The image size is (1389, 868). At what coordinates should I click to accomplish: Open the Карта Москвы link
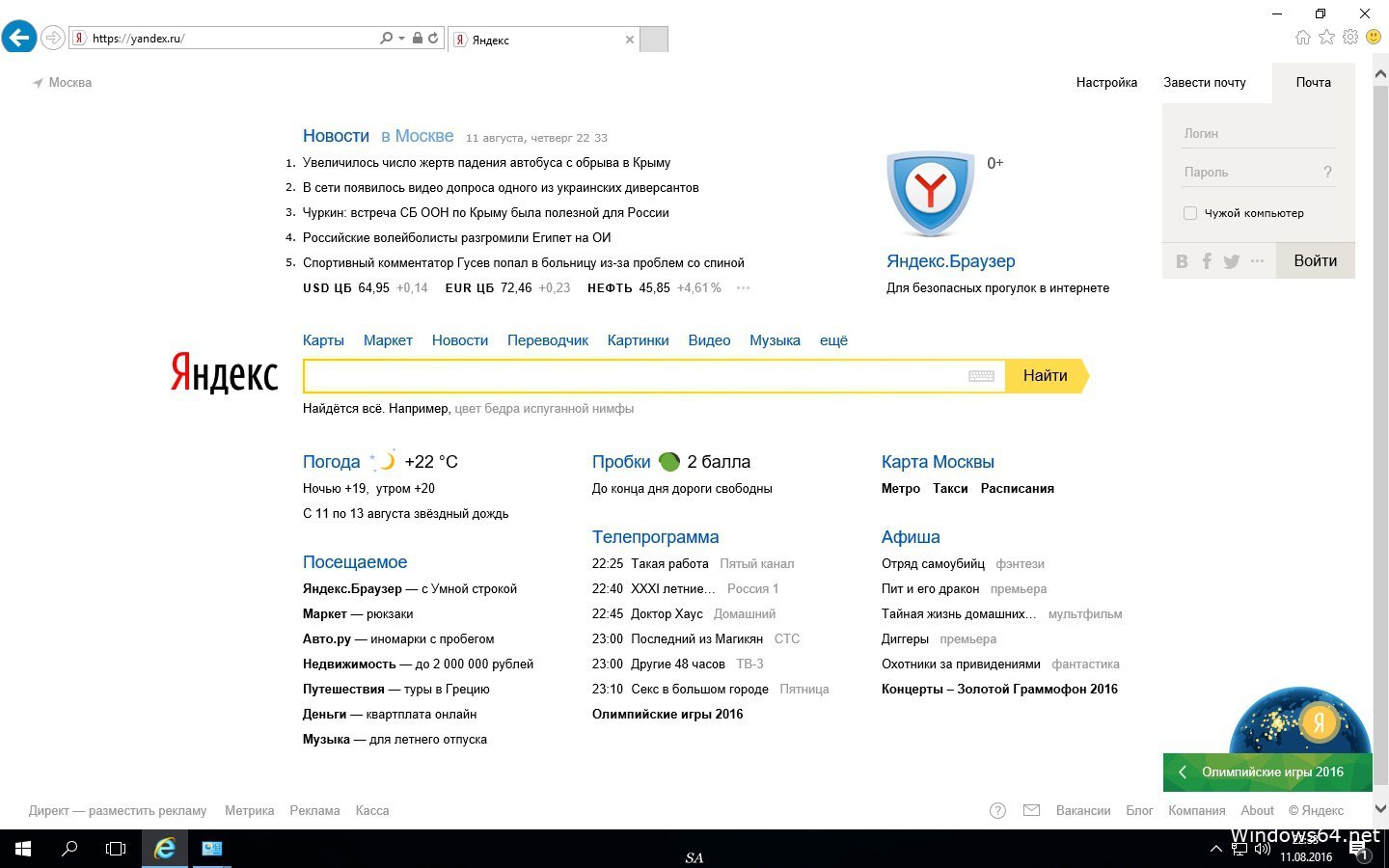[x=938, y=462]
